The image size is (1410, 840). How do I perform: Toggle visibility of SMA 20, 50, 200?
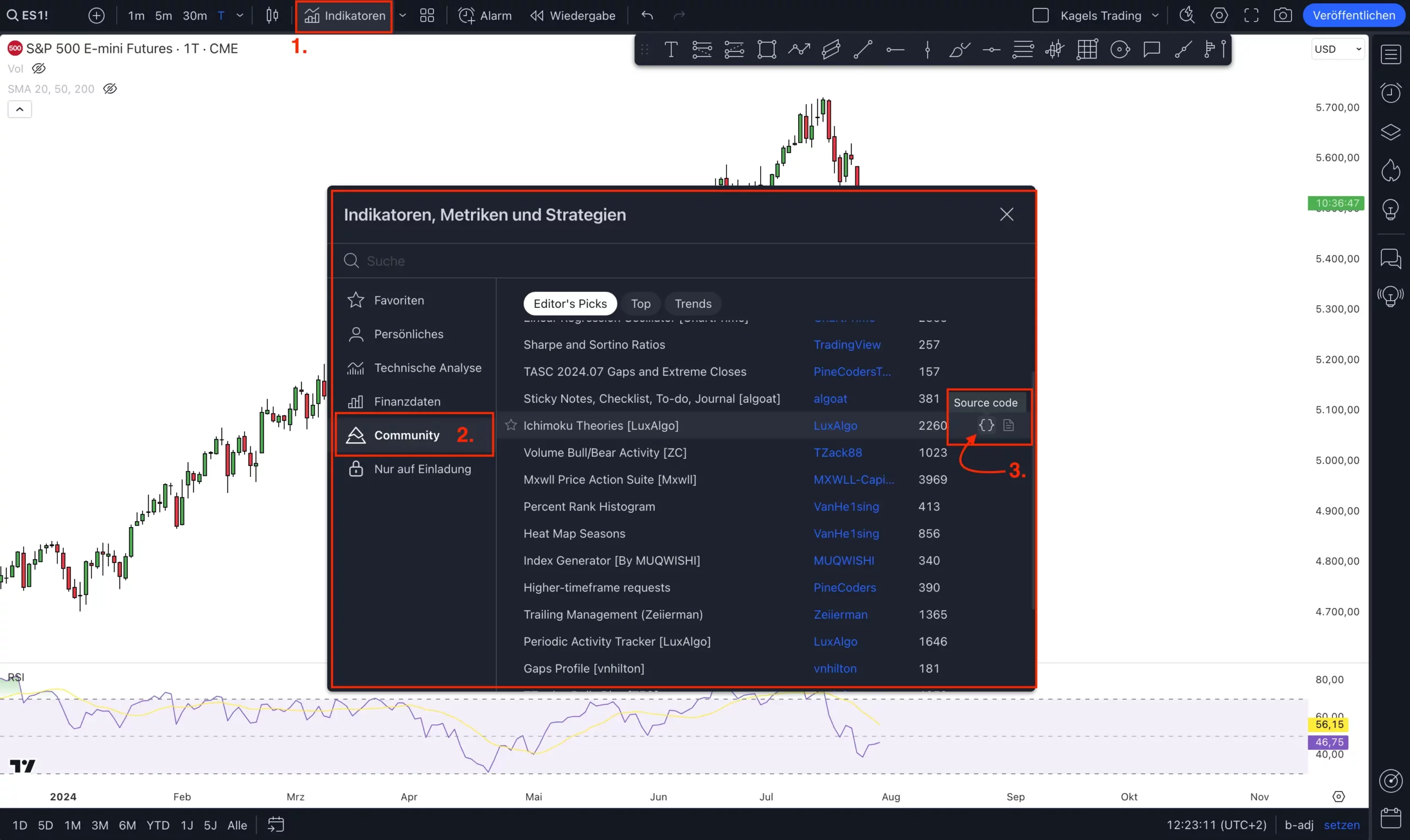tap(110, 89)
